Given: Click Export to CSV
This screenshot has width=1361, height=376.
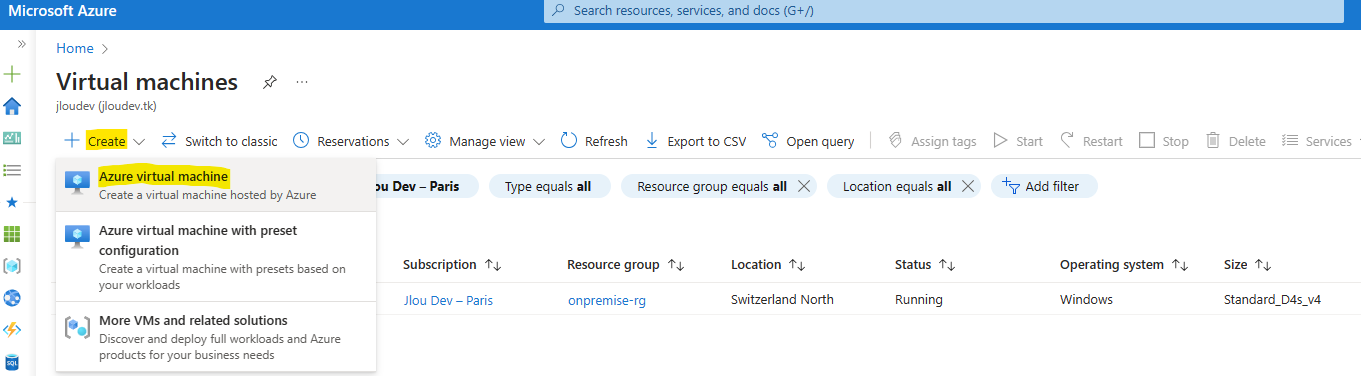Looking at the screenshot, I should (x=695, y=141).
